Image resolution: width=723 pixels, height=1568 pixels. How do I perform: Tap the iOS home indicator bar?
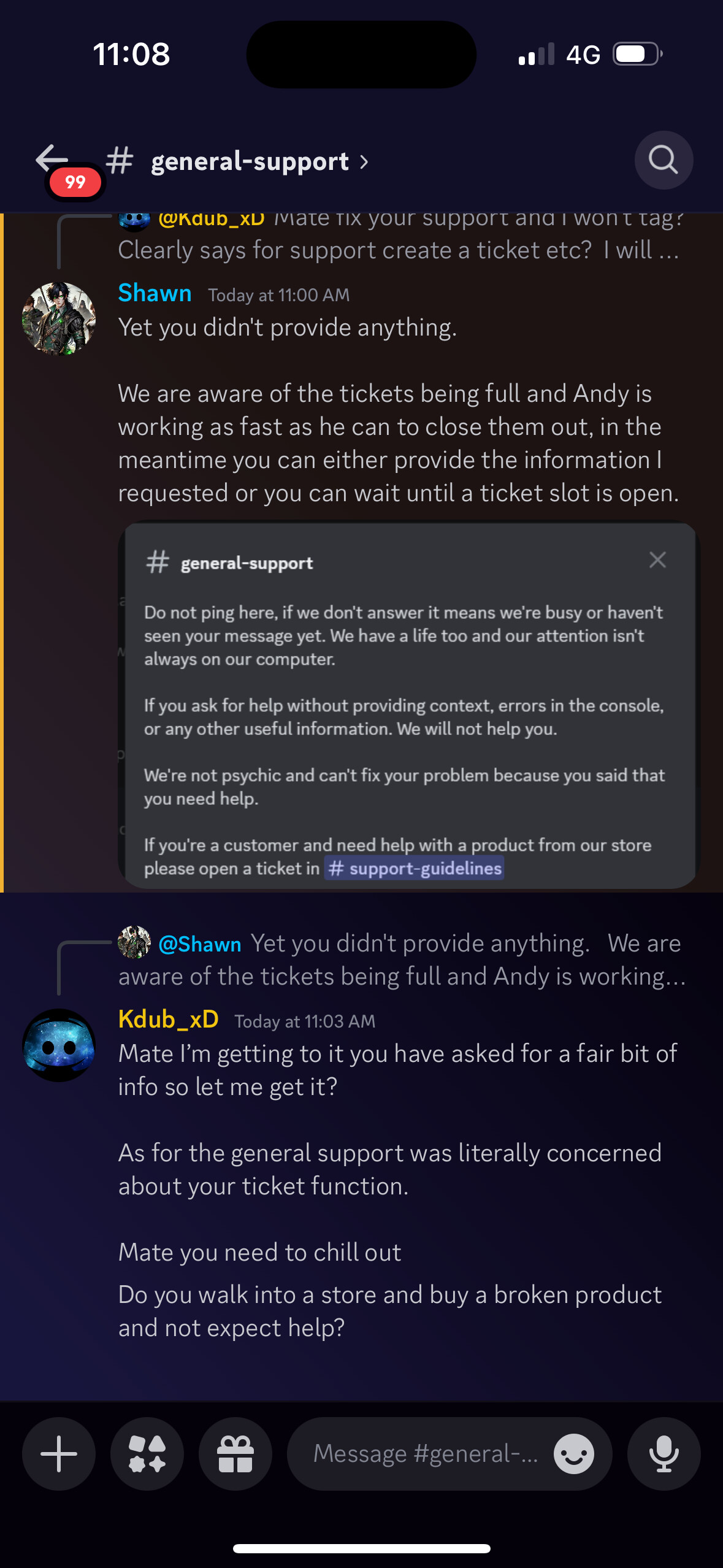(362, 1548)
